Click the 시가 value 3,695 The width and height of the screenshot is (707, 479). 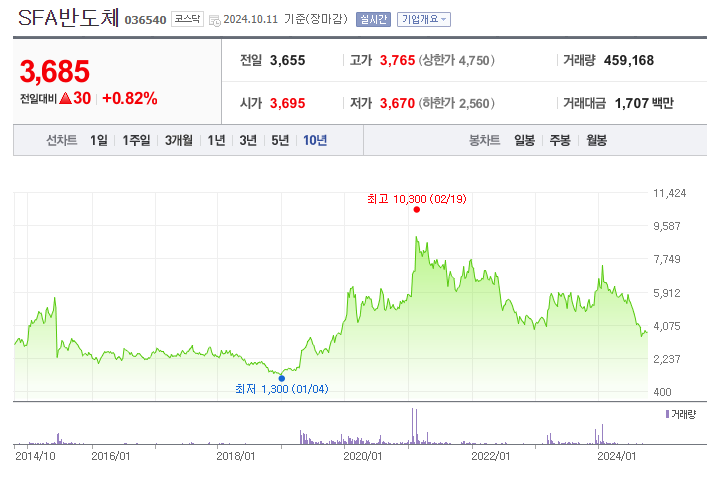288,103
